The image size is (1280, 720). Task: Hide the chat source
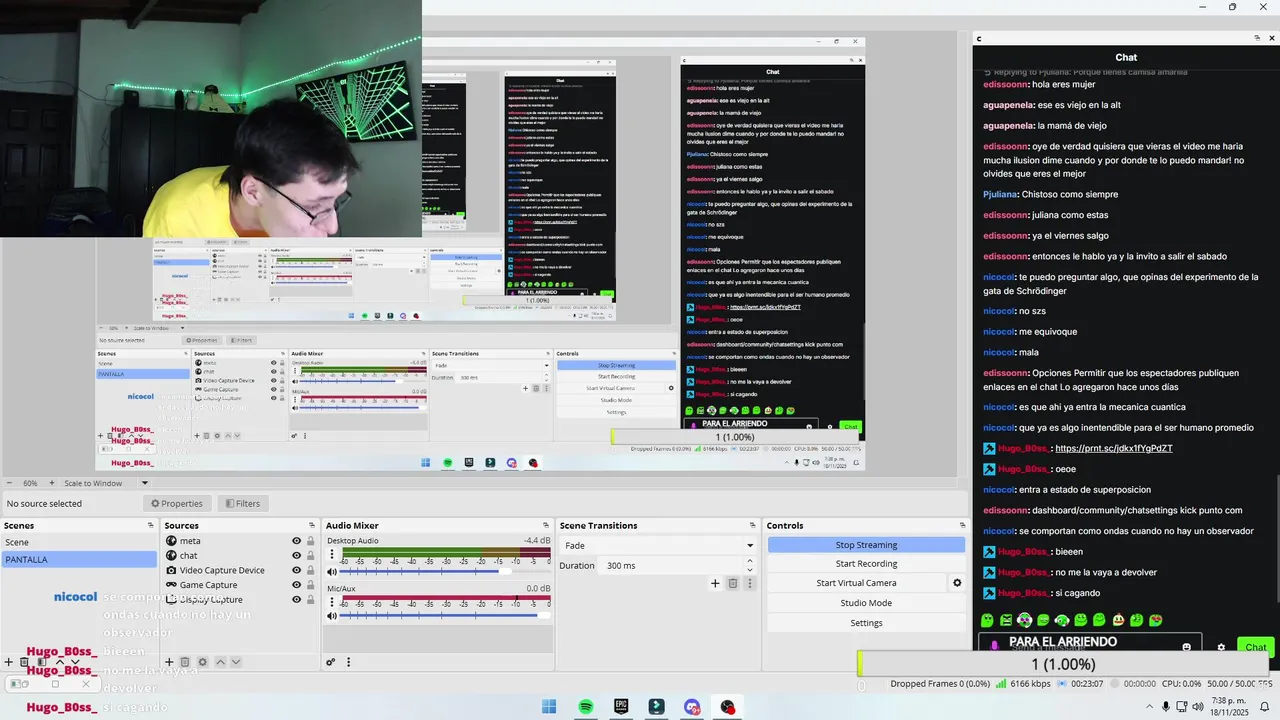296,556
